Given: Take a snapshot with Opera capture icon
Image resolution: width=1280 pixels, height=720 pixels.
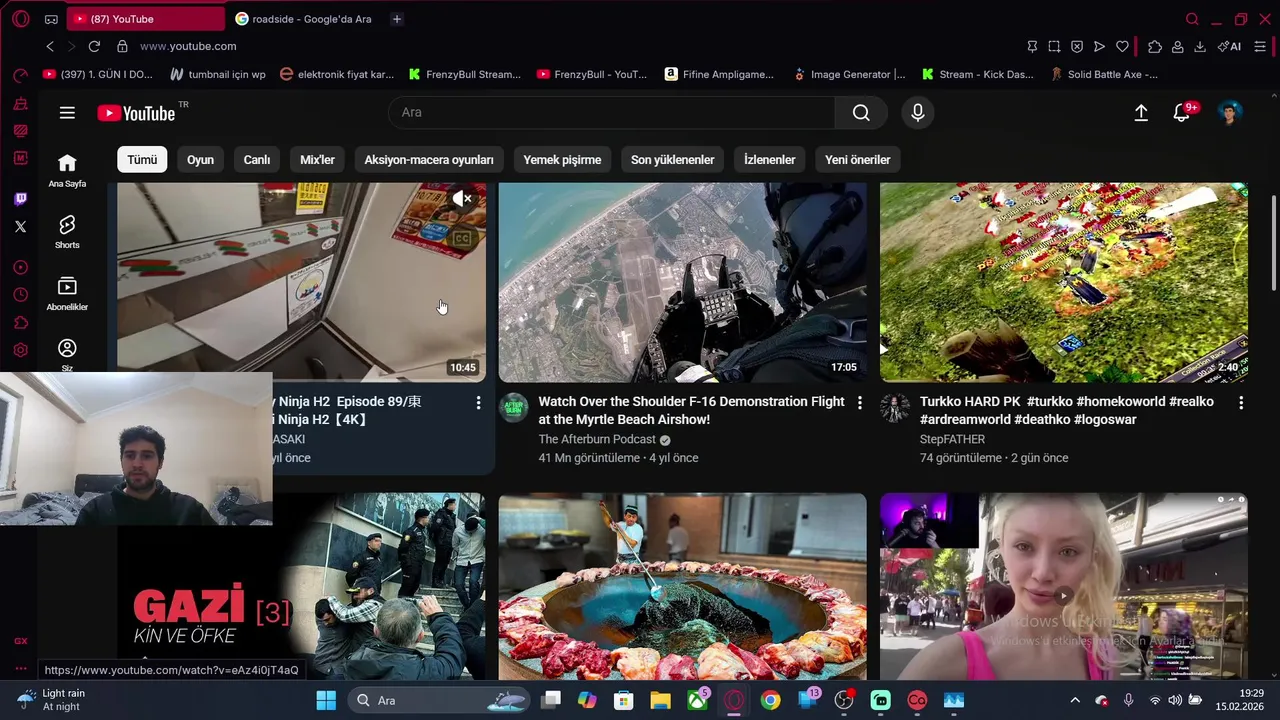Looking at the screenshot, I should tap(1054, 46).
